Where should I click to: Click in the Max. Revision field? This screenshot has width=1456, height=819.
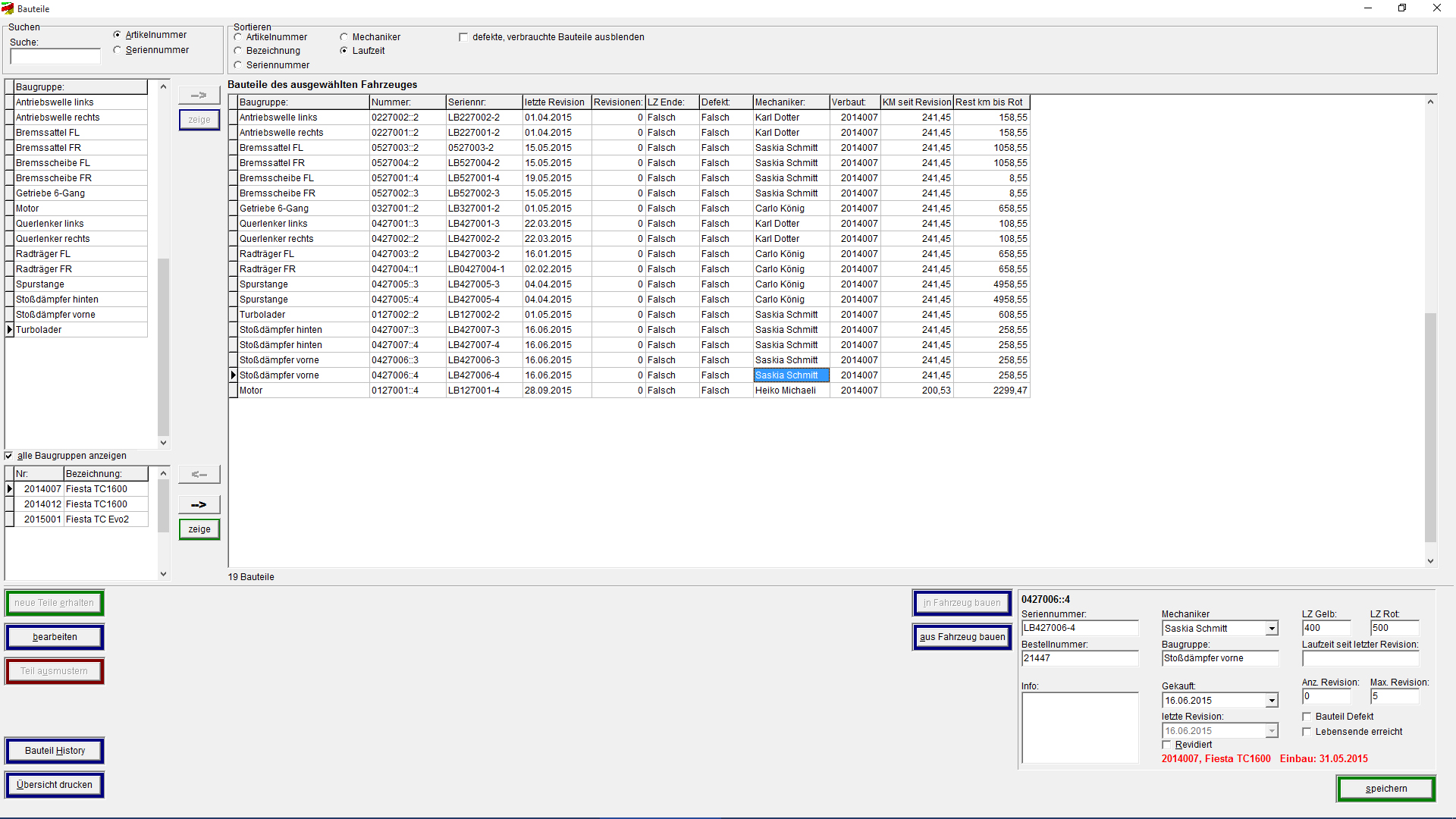[x=1394, y=696]
